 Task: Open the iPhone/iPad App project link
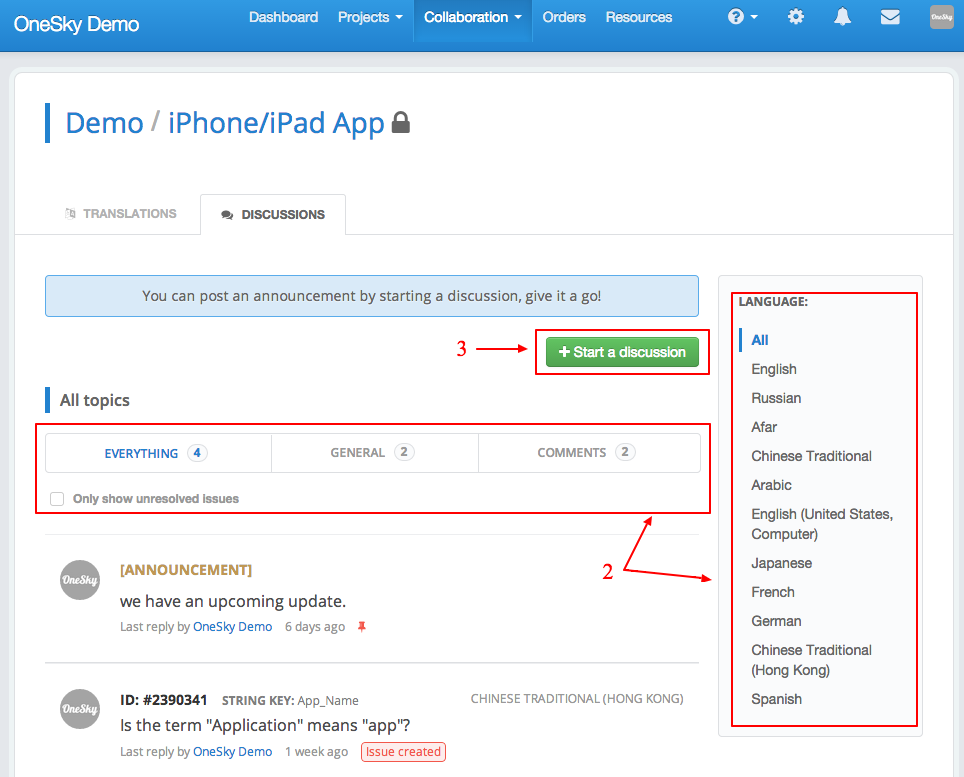coord(276,123)
